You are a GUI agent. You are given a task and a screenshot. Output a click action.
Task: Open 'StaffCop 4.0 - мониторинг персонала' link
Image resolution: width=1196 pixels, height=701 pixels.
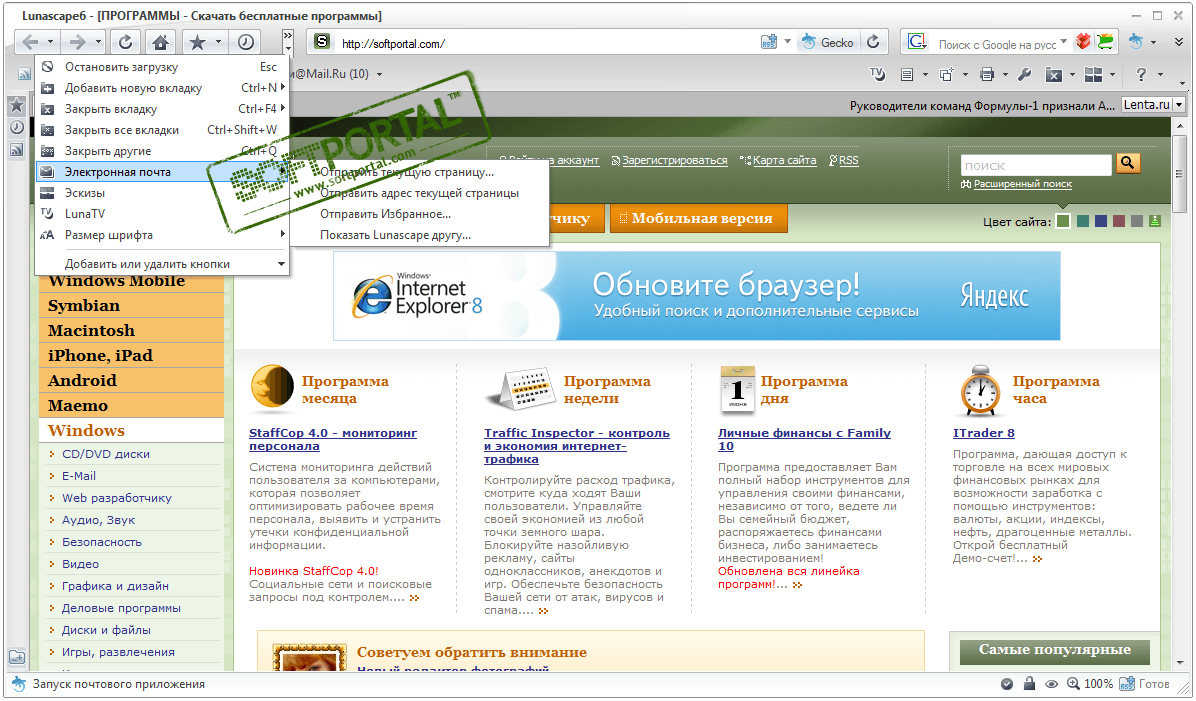(x=333, y=439)
